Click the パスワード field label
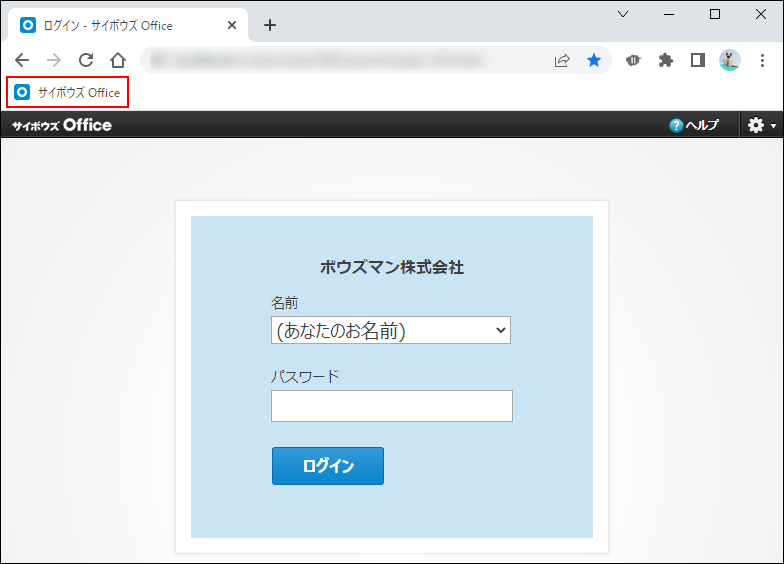The width and height of the screenshot is (784, 564). click(305, 376)
